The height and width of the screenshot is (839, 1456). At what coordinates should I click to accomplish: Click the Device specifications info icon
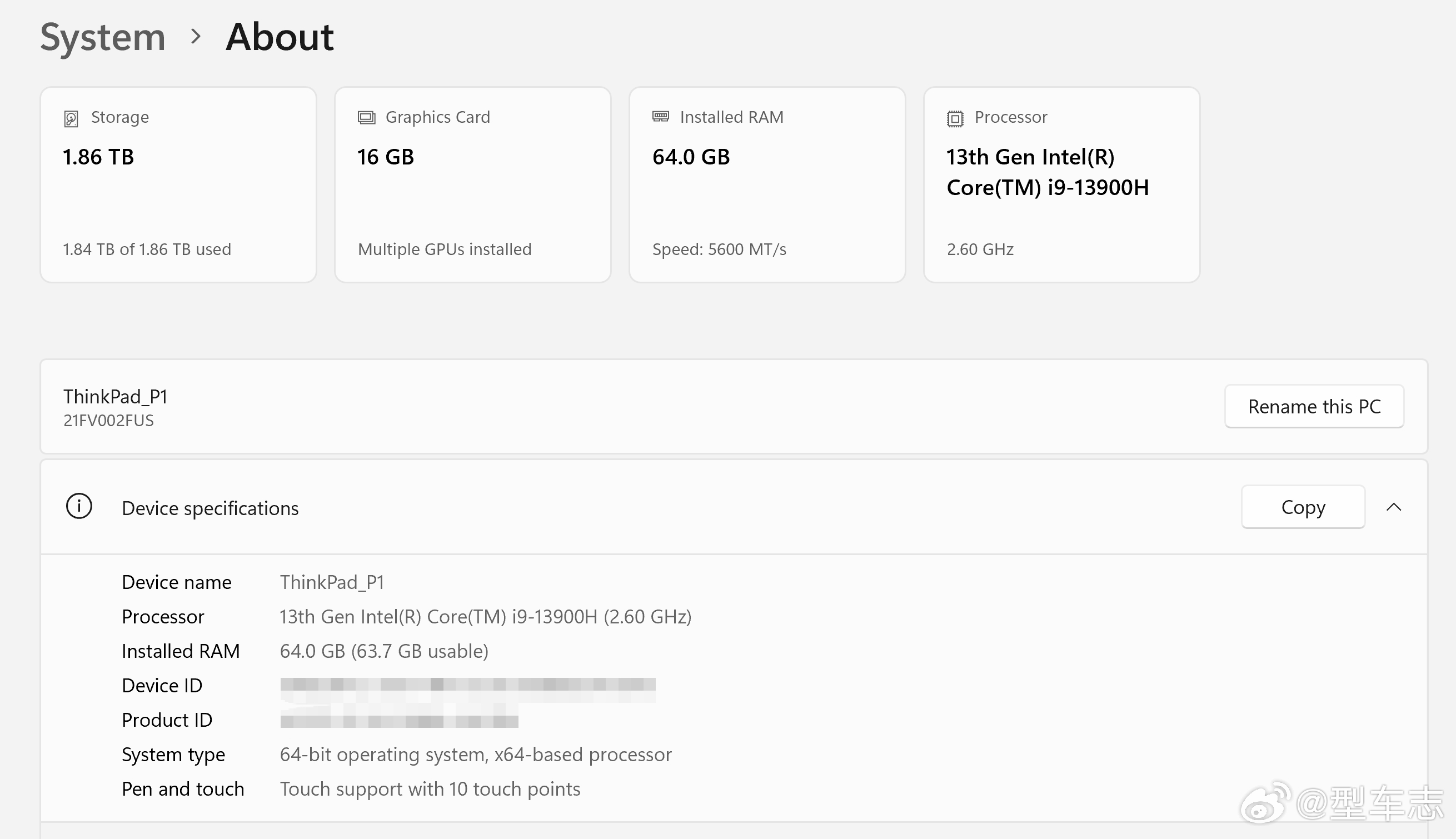(79, 507)
